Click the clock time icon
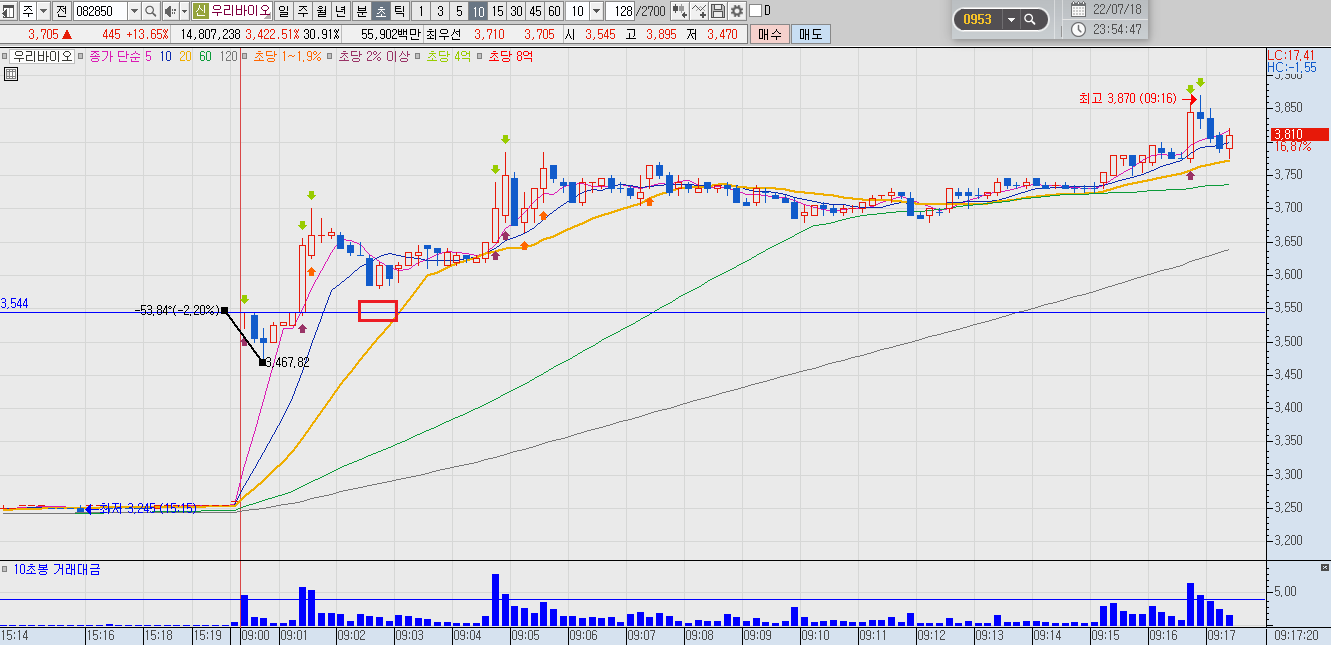The height and width of the screenshot is (645, 1331). pyautogui.click(x=1078, y=29)
